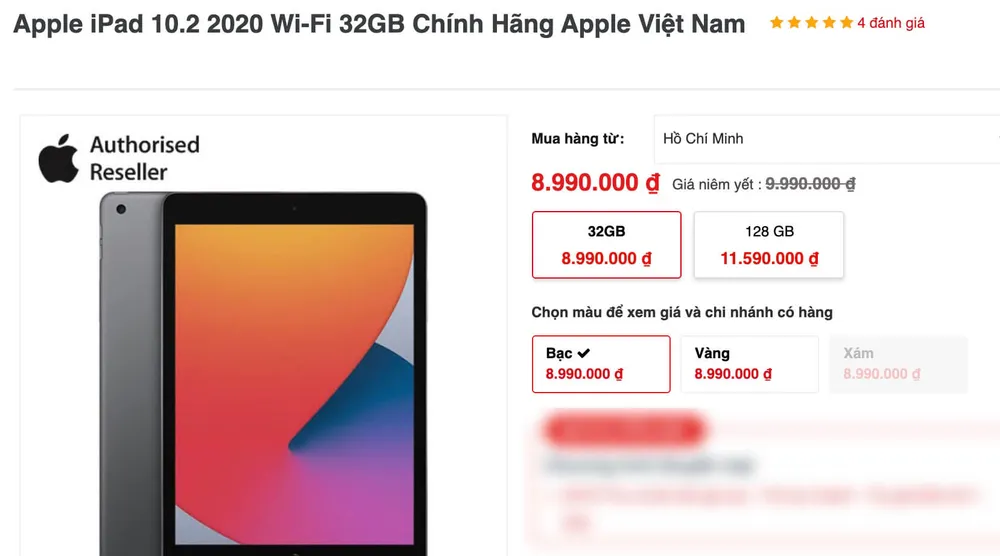The image size is (1000, 556).
Task: Click the fifth rating star
Action: tap(846, 23)
